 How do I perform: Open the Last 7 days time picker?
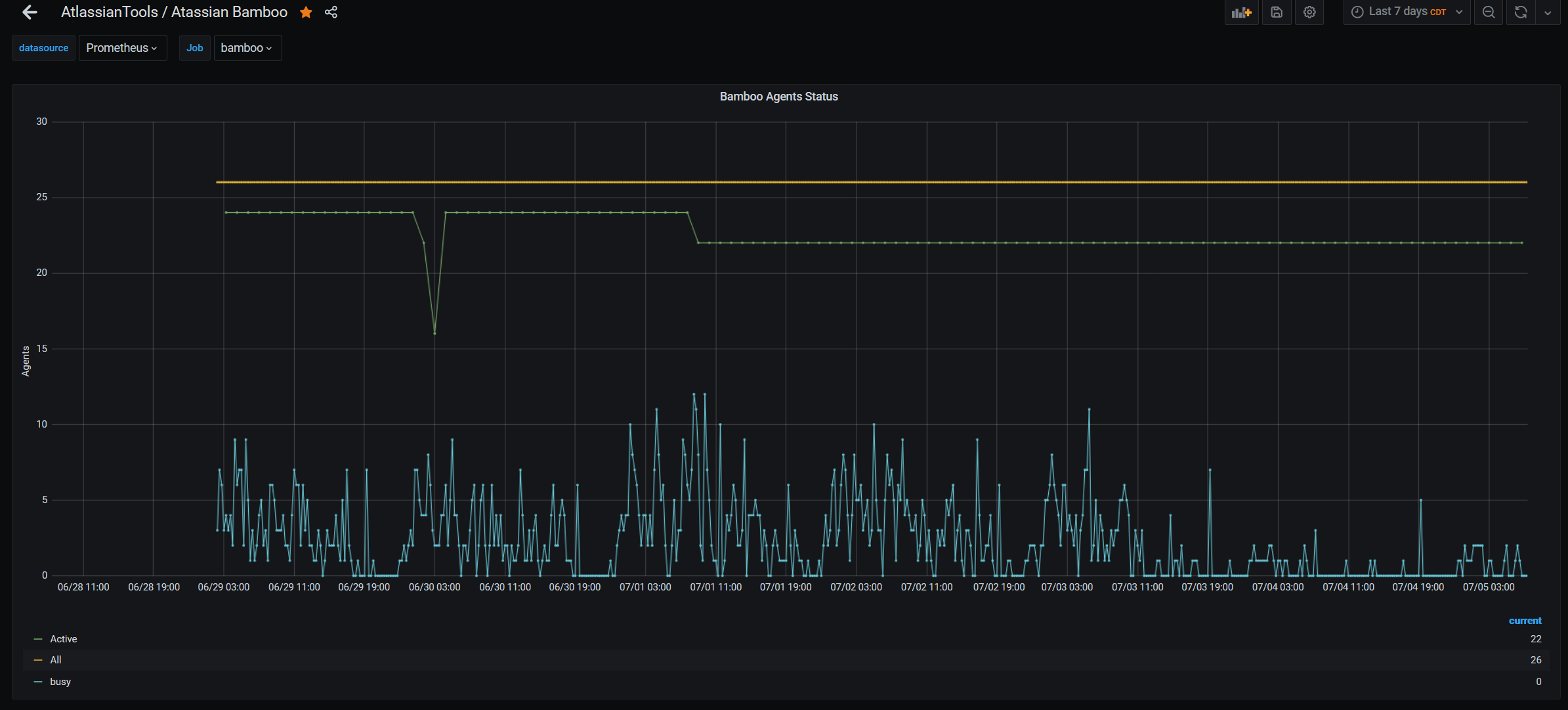coord(1407,12)
